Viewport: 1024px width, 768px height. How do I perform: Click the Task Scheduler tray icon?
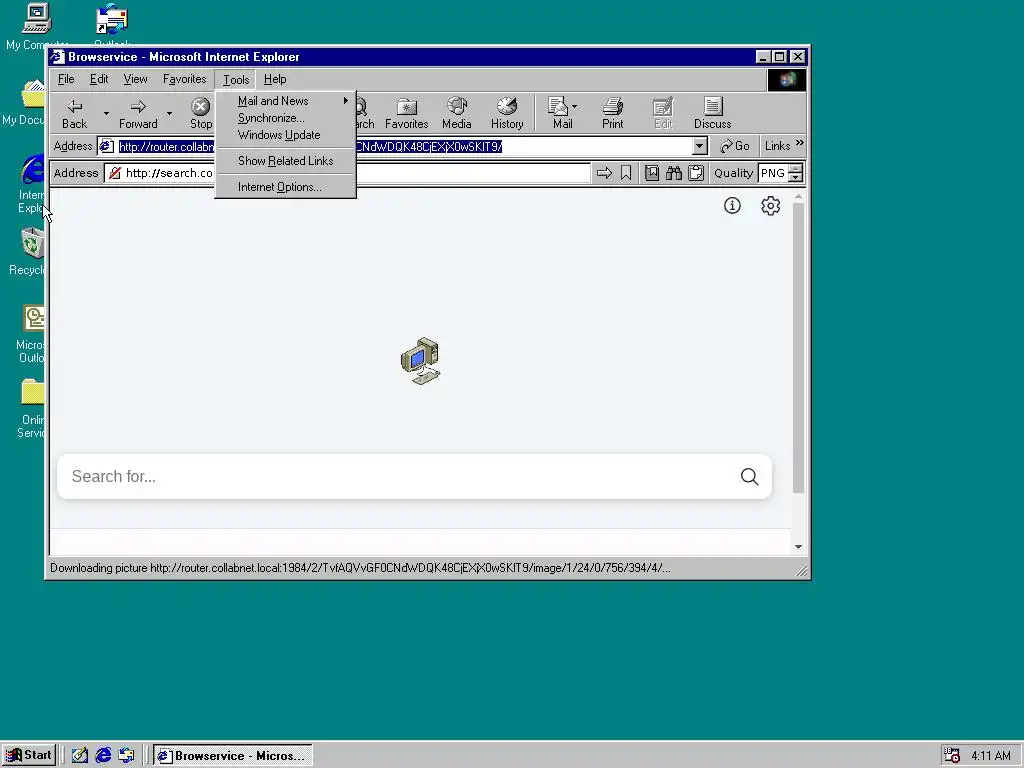[952, 756]
